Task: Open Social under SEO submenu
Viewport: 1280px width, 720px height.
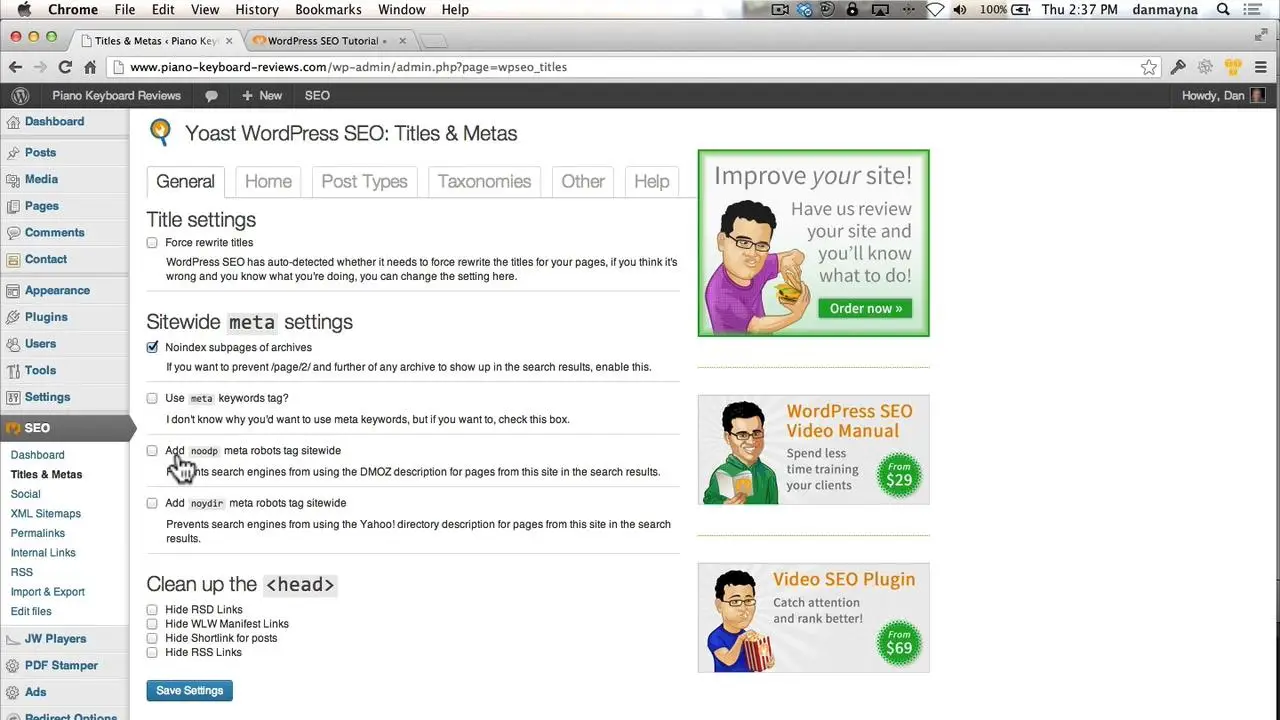Action: (x=26, y=494)
